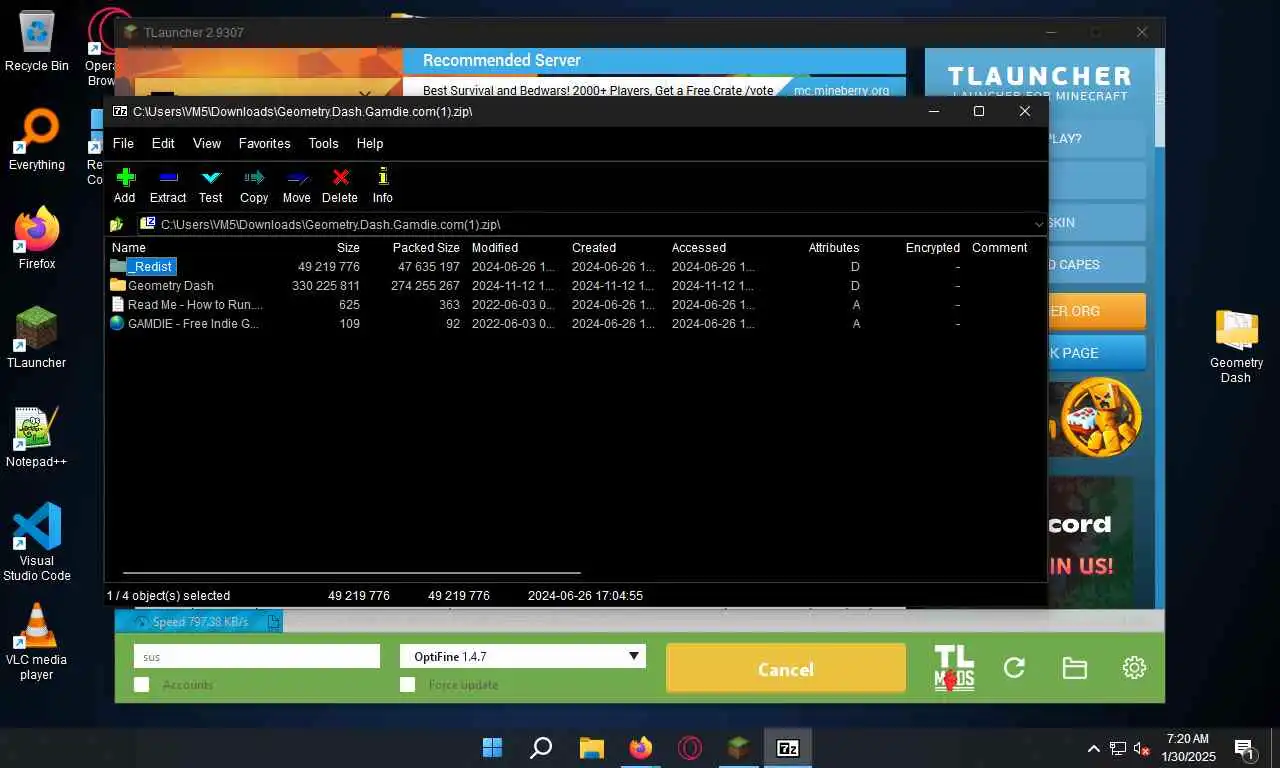This screenshot has width=1280, height=768.
Task: Open the Recycle Bin desktop icon
Action: [37, 41]
